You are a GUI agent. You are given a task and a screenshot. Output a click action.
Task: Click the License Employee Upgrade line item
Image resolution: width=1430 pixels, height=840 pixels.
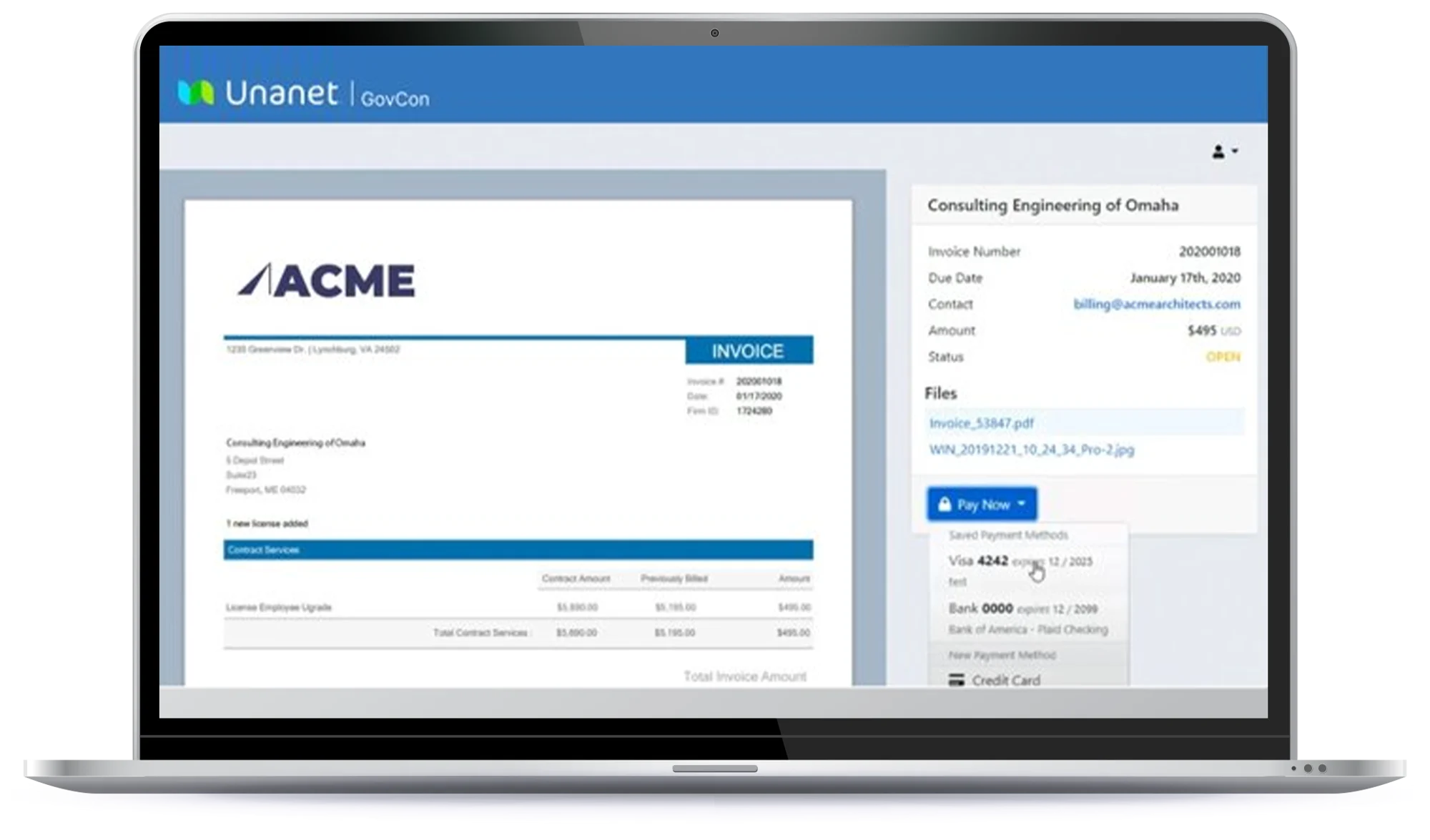tap(278, 607)
